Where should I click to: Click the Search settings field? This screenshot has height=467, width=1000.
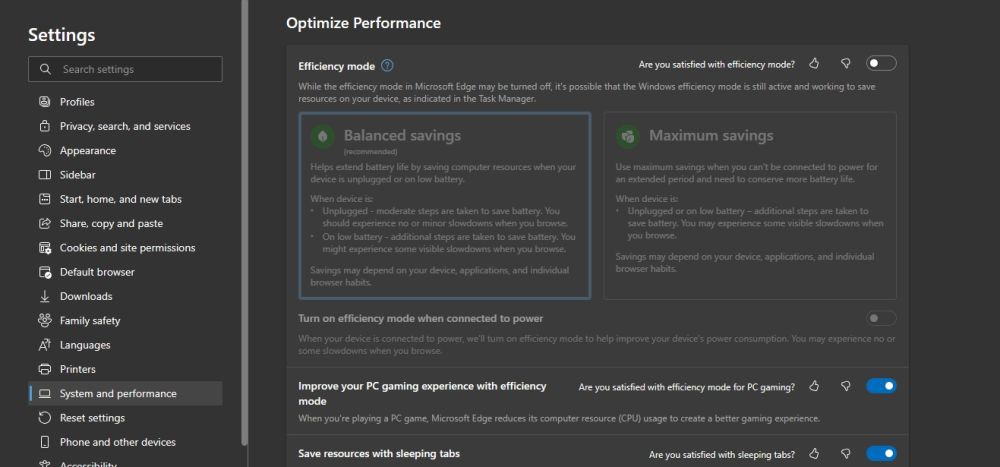[125, 69]
